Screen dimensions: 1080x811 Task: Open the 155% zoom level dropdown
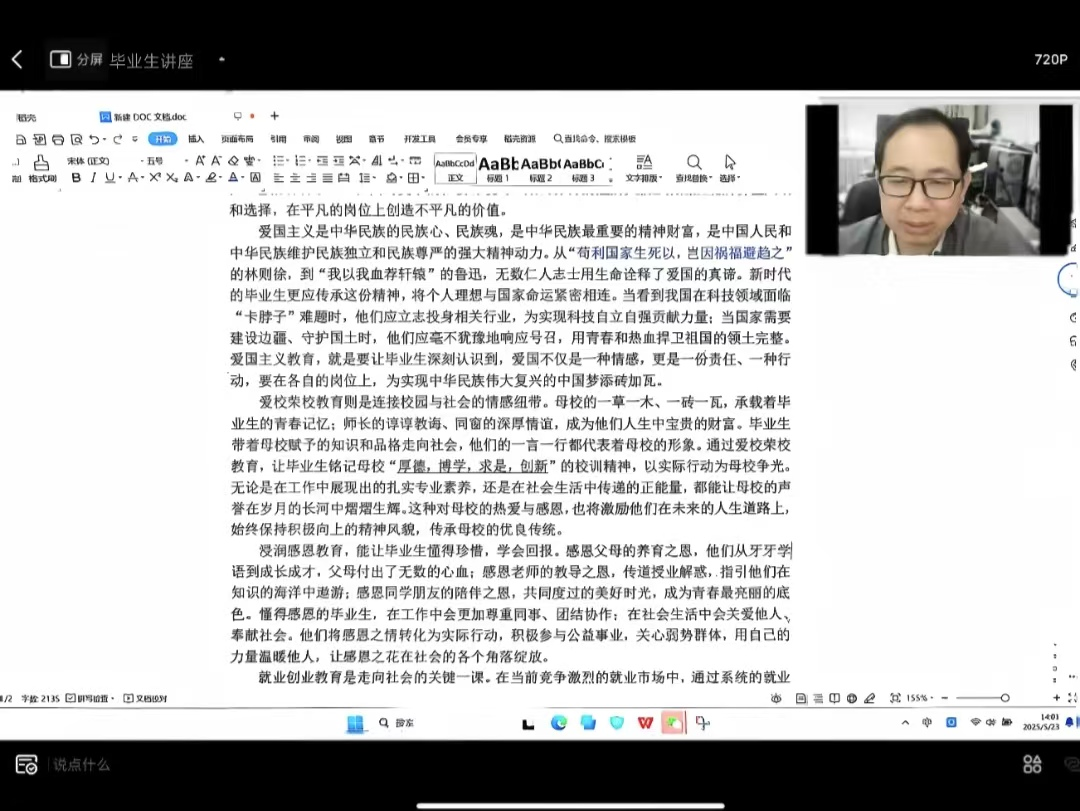(x=919, y=698)
